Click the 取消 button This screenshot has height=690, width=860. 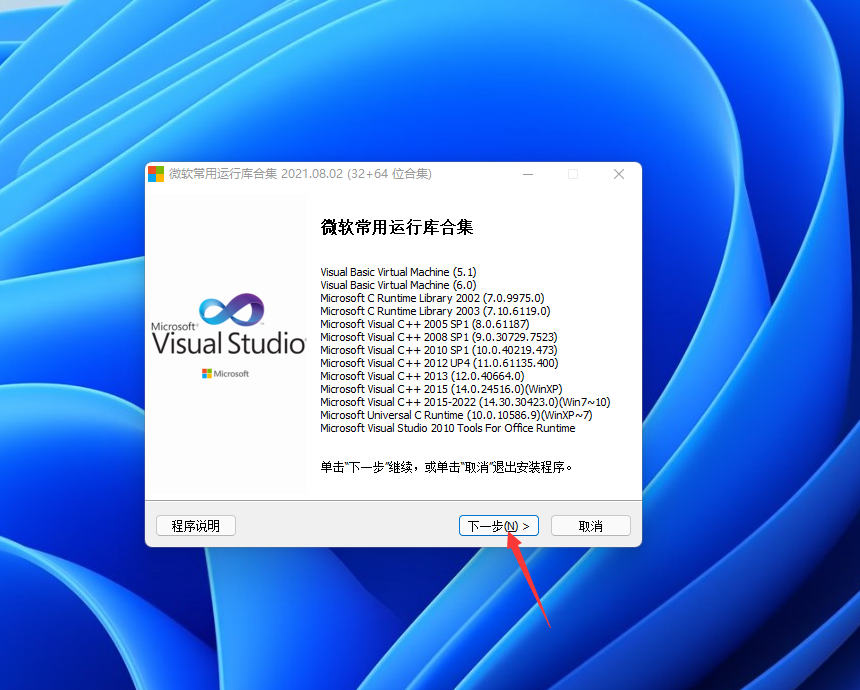[x=591, y=525]
